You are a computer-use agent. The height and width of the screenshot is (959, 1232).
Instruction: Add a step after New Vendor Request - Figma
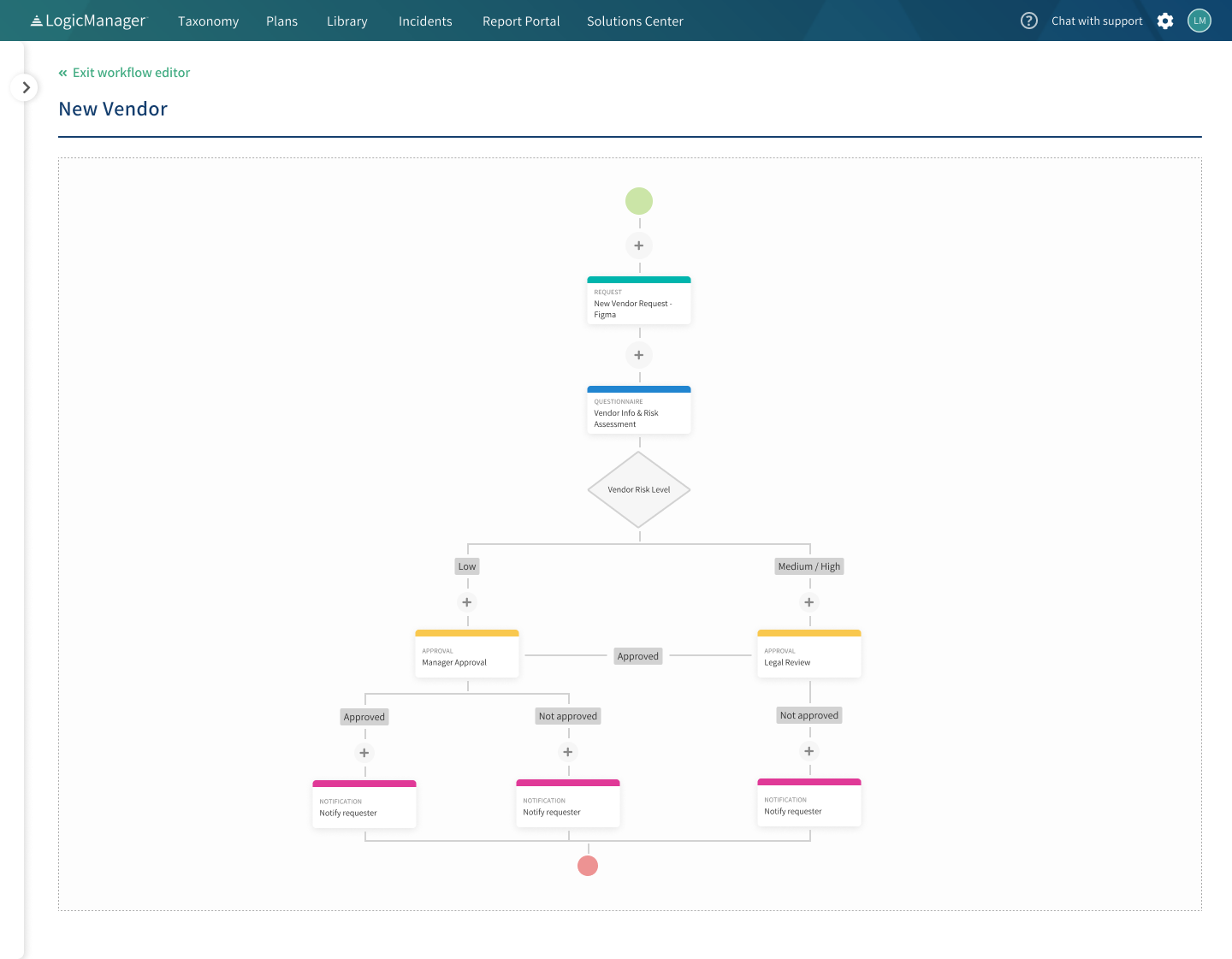click(x=639, y=355)
